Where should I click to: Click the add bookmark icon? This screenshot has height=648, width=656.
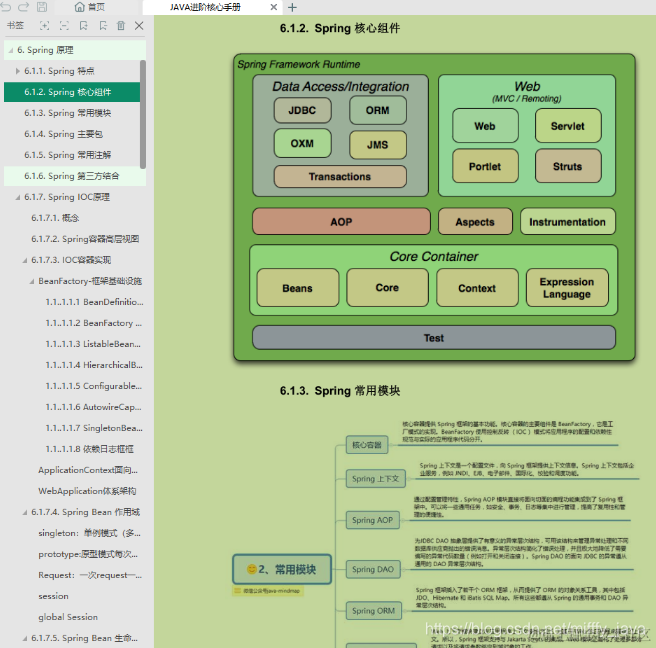pyautogui.click(x=84, y=26)
